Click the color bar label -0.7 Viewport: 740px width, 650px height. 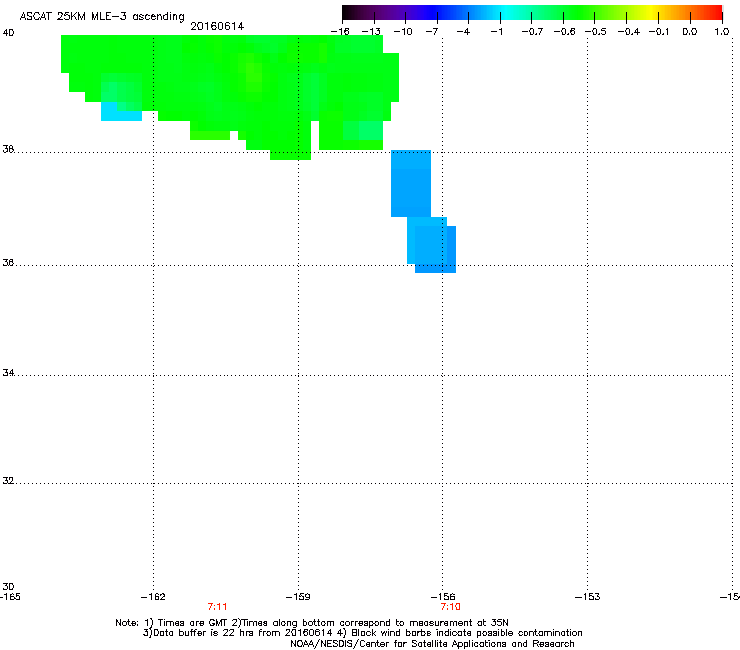pyautogui.click(x=532, y=32)
